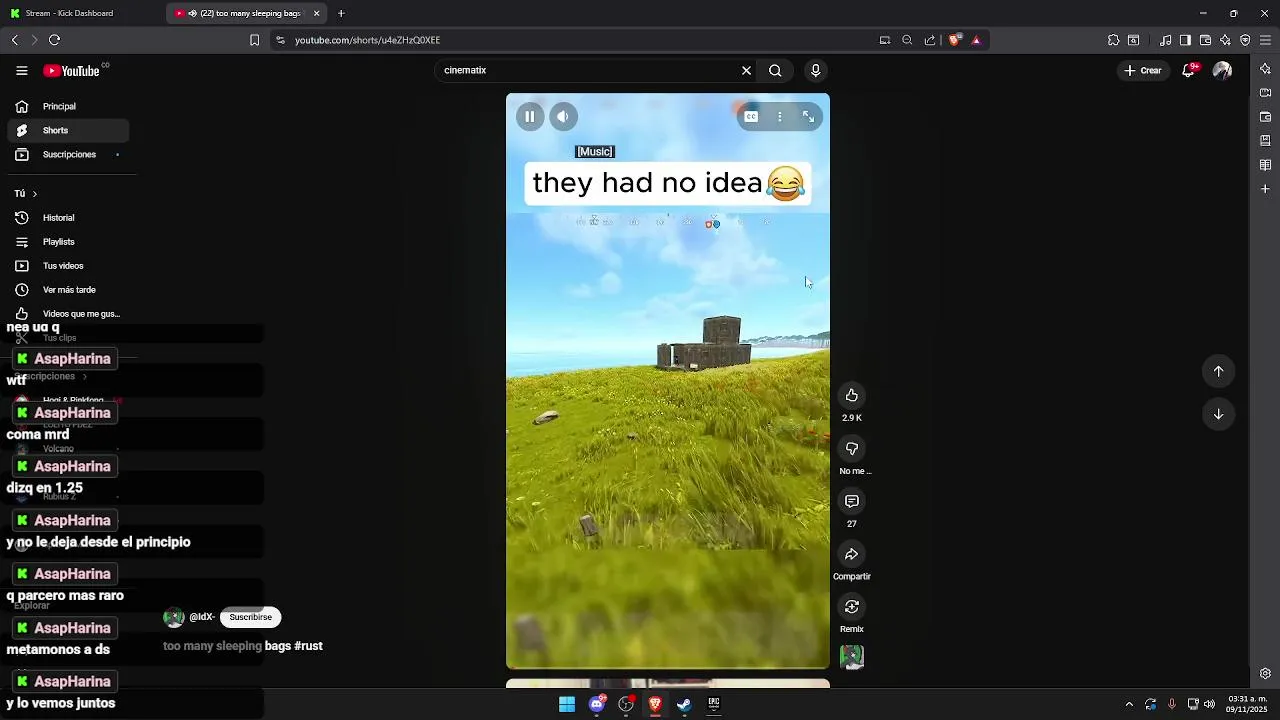
Task: Open Steam from the taskbar
Action: pos(684,704)
